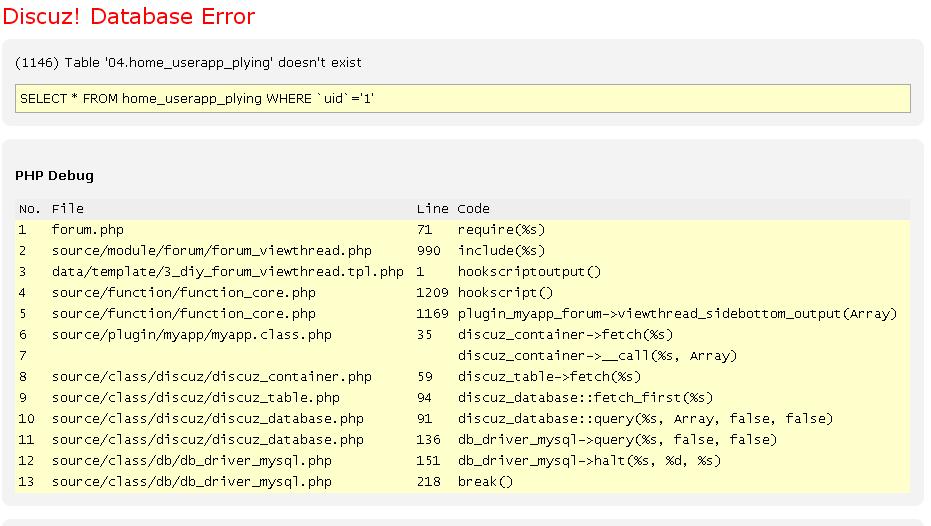
Task: Click the 'include(%s)' code cell
Action: [501, 251]
